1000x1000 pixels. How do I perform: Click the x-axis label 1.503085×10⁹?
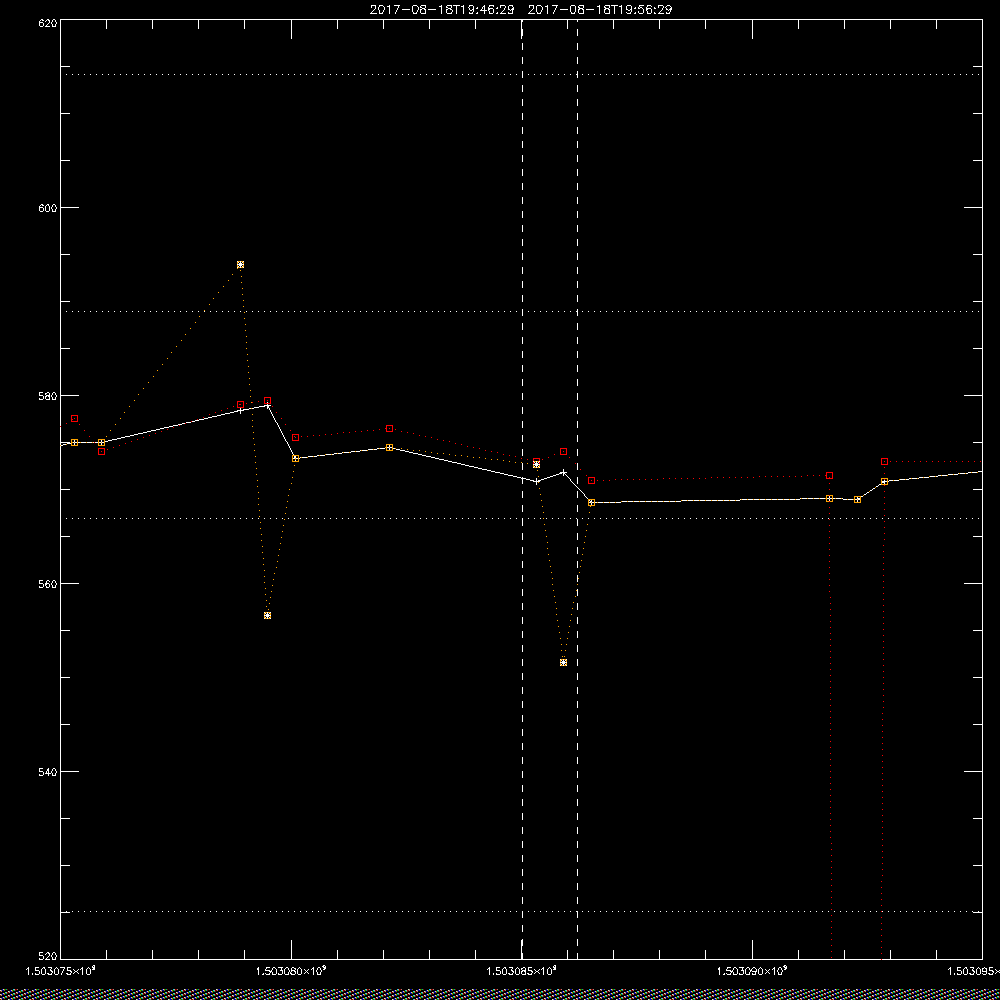click(522, 971)
